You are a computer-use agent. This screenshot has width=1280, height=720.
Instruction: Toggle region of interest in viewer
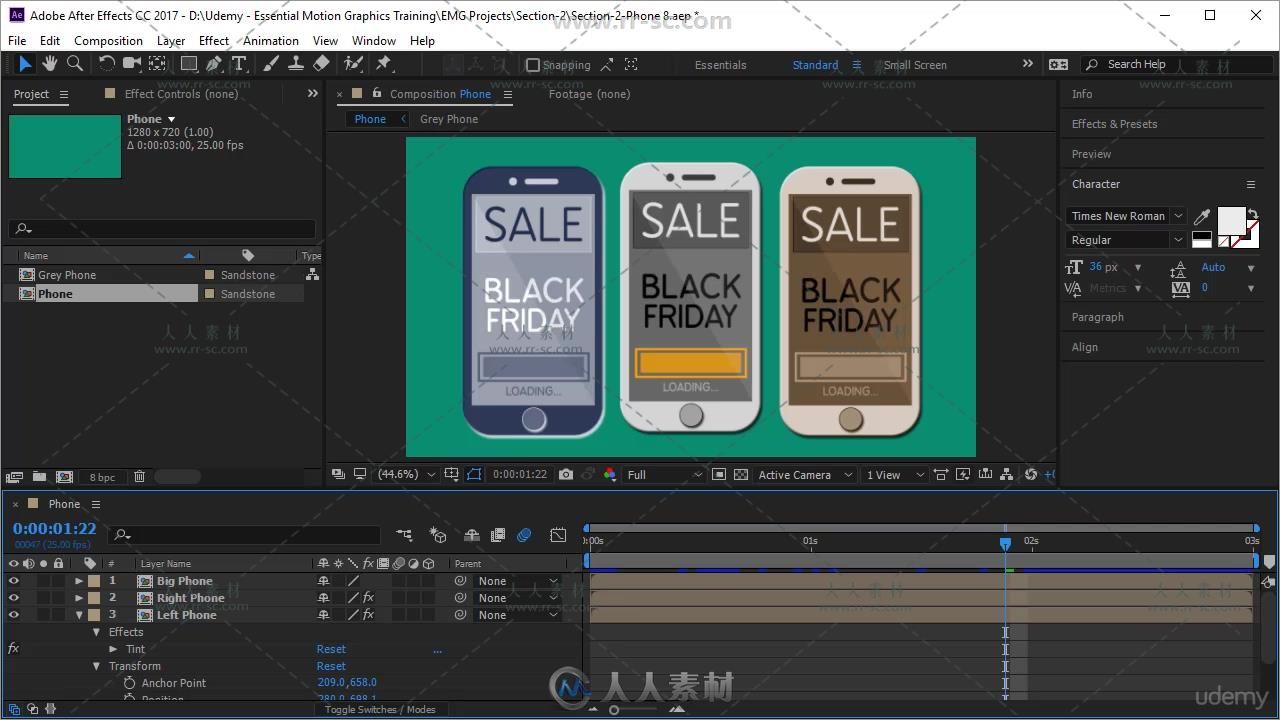coord(719,475)
